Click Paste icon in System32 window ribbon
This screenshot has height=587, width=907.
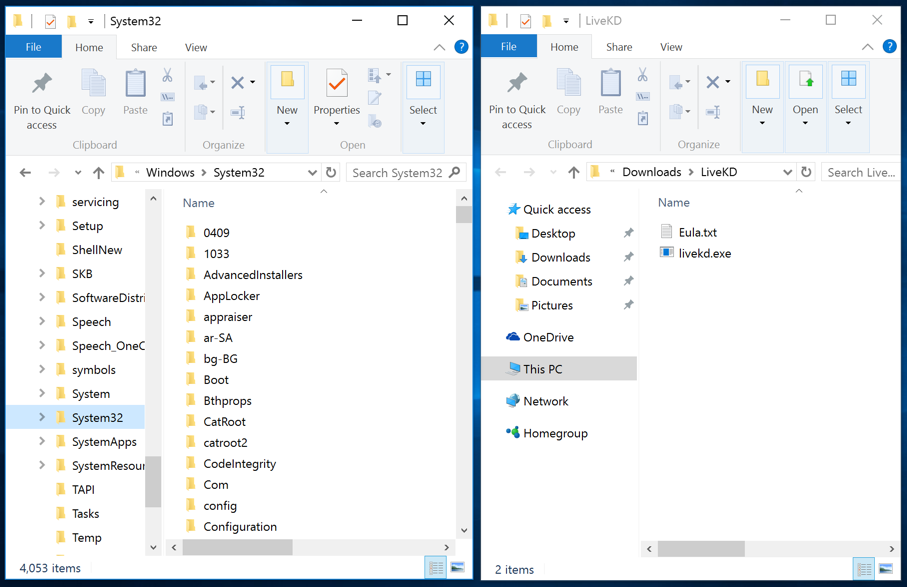tap(135, 93)
